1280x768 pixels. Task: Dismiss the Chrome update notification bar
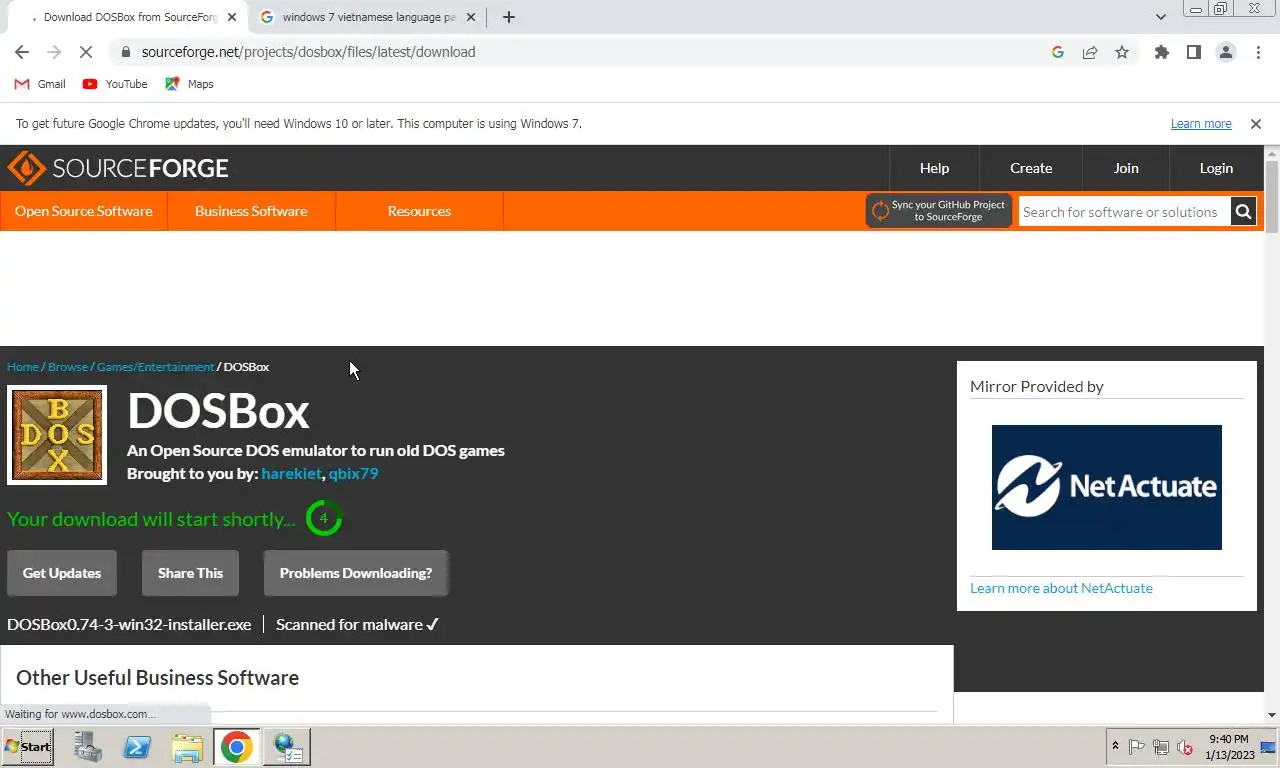(1256, 124)
